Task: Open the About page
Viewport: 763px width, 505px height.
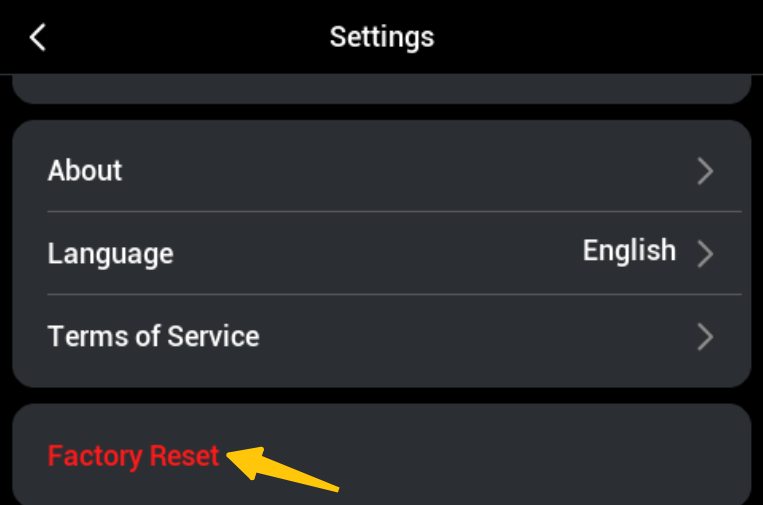Action: 85,171
